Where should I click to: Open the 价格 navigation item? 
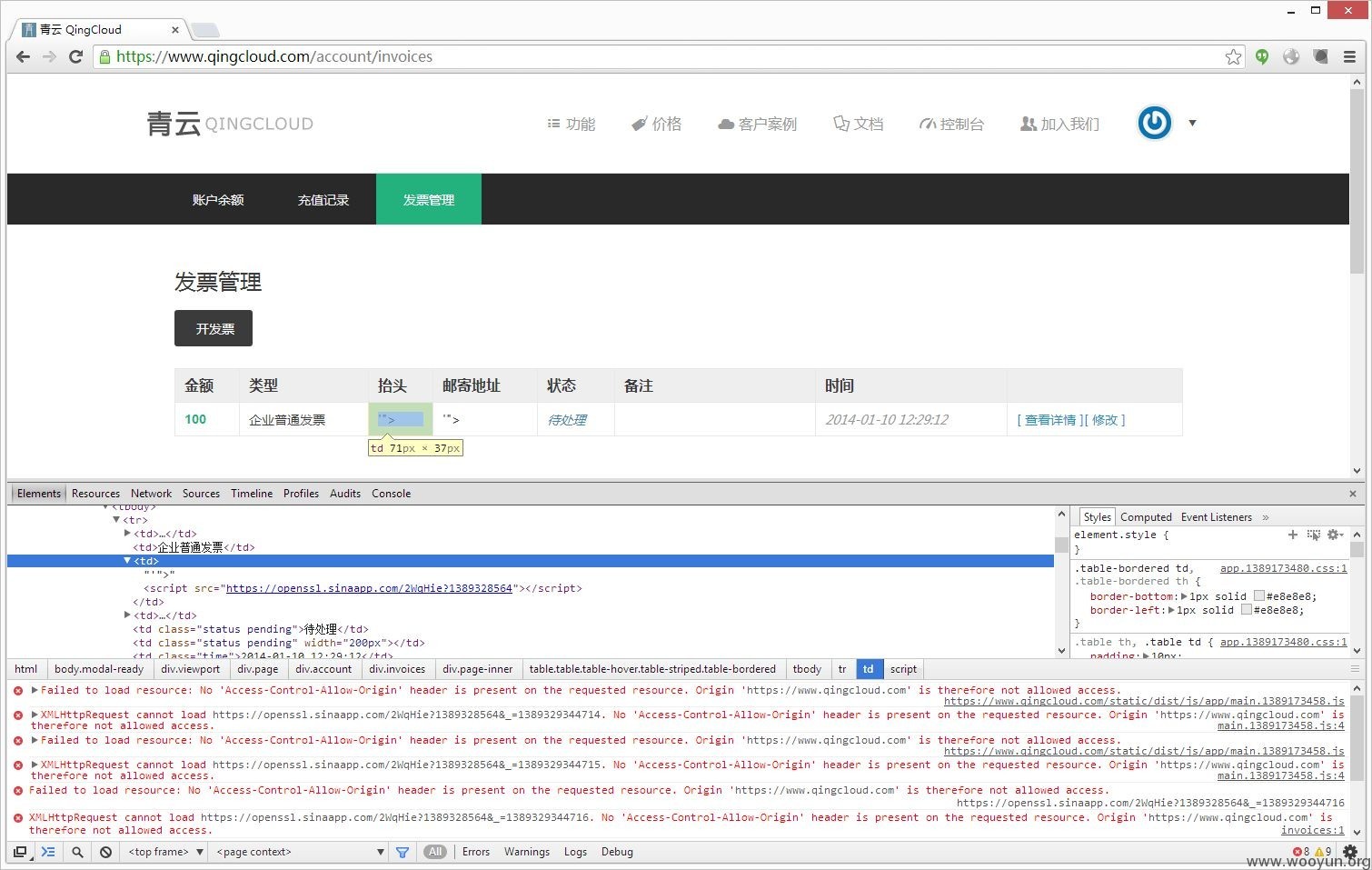pos(657,124)
